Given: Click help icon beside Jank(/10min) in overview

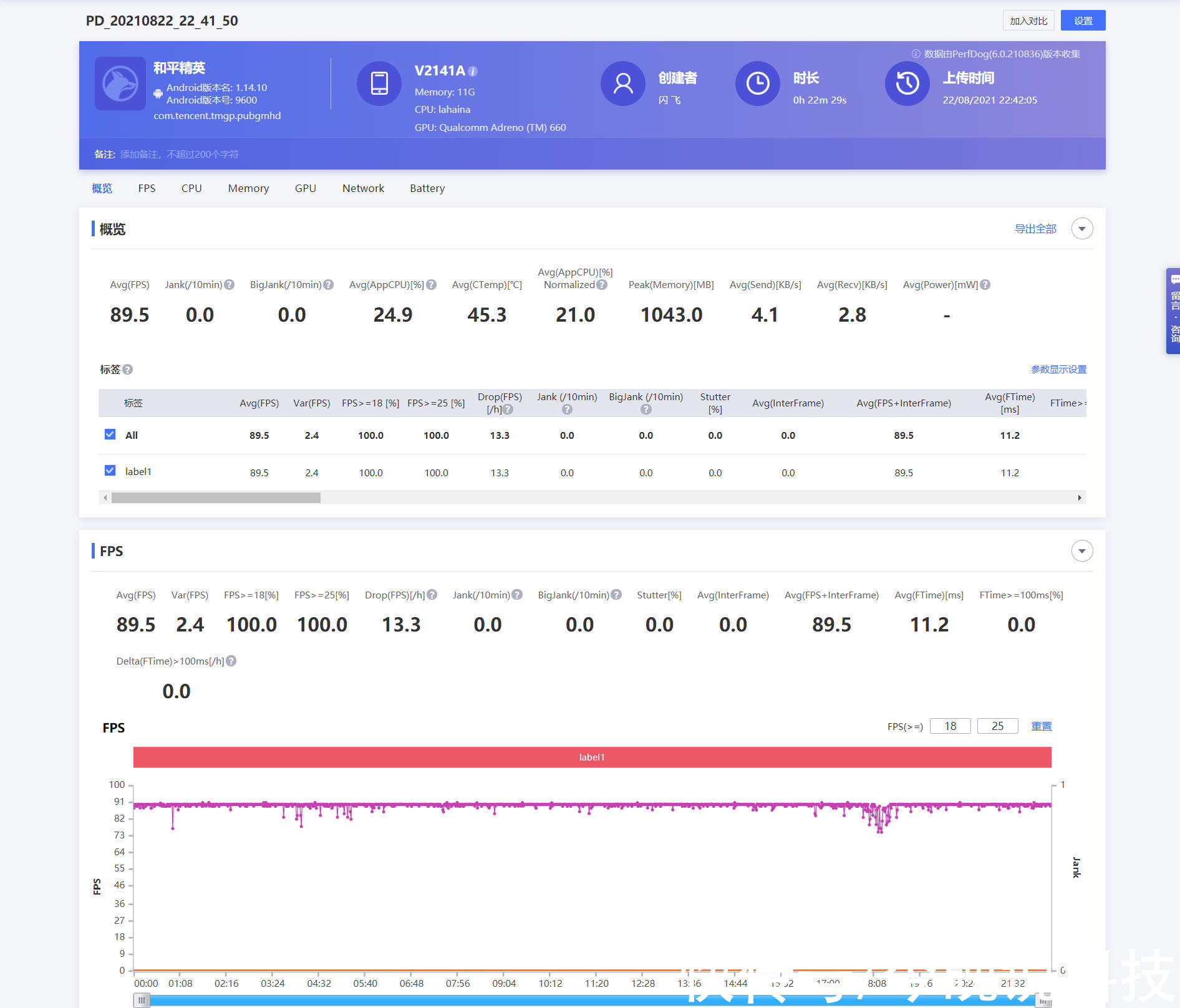Looking at the screenshot, I should [230, 285].
